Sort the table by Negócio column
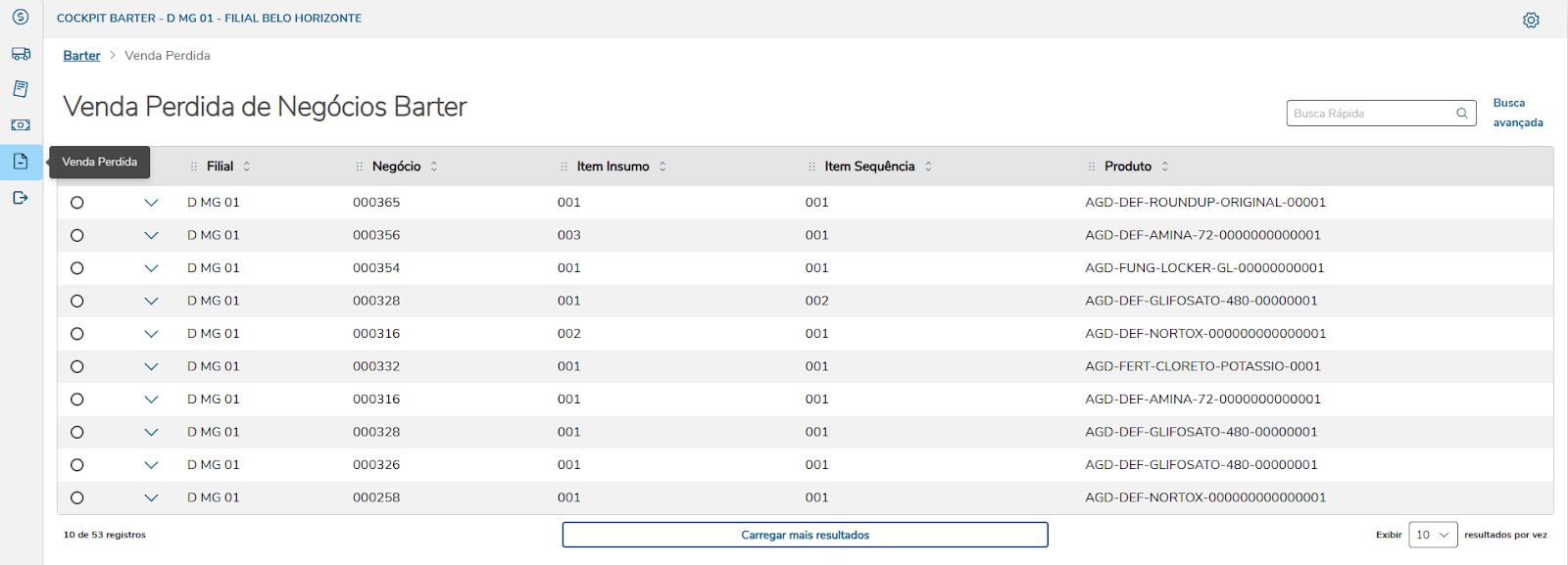 [434, 166]
